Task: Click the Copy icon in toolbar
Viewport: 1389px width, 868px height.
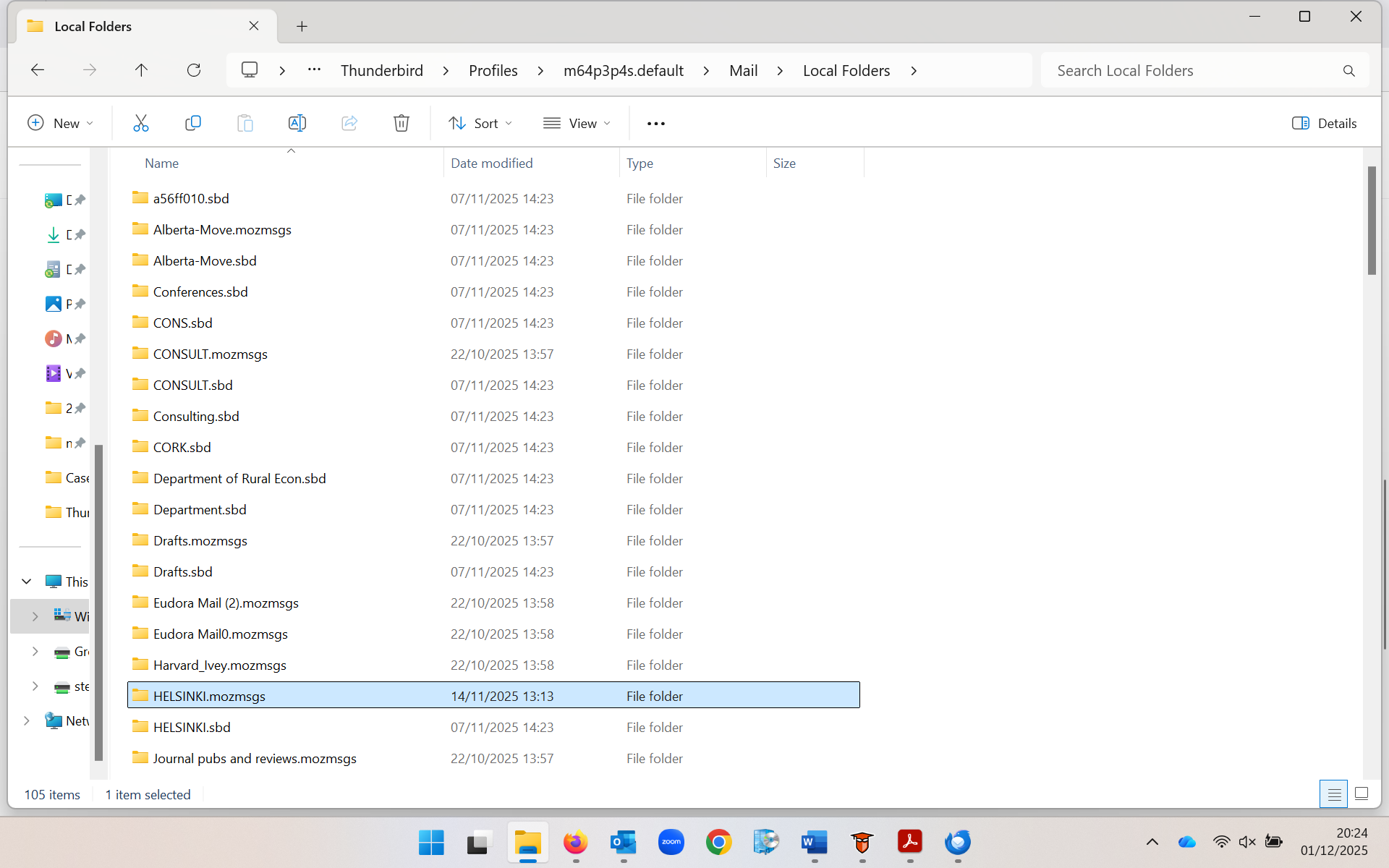Action: coord(192,124)
